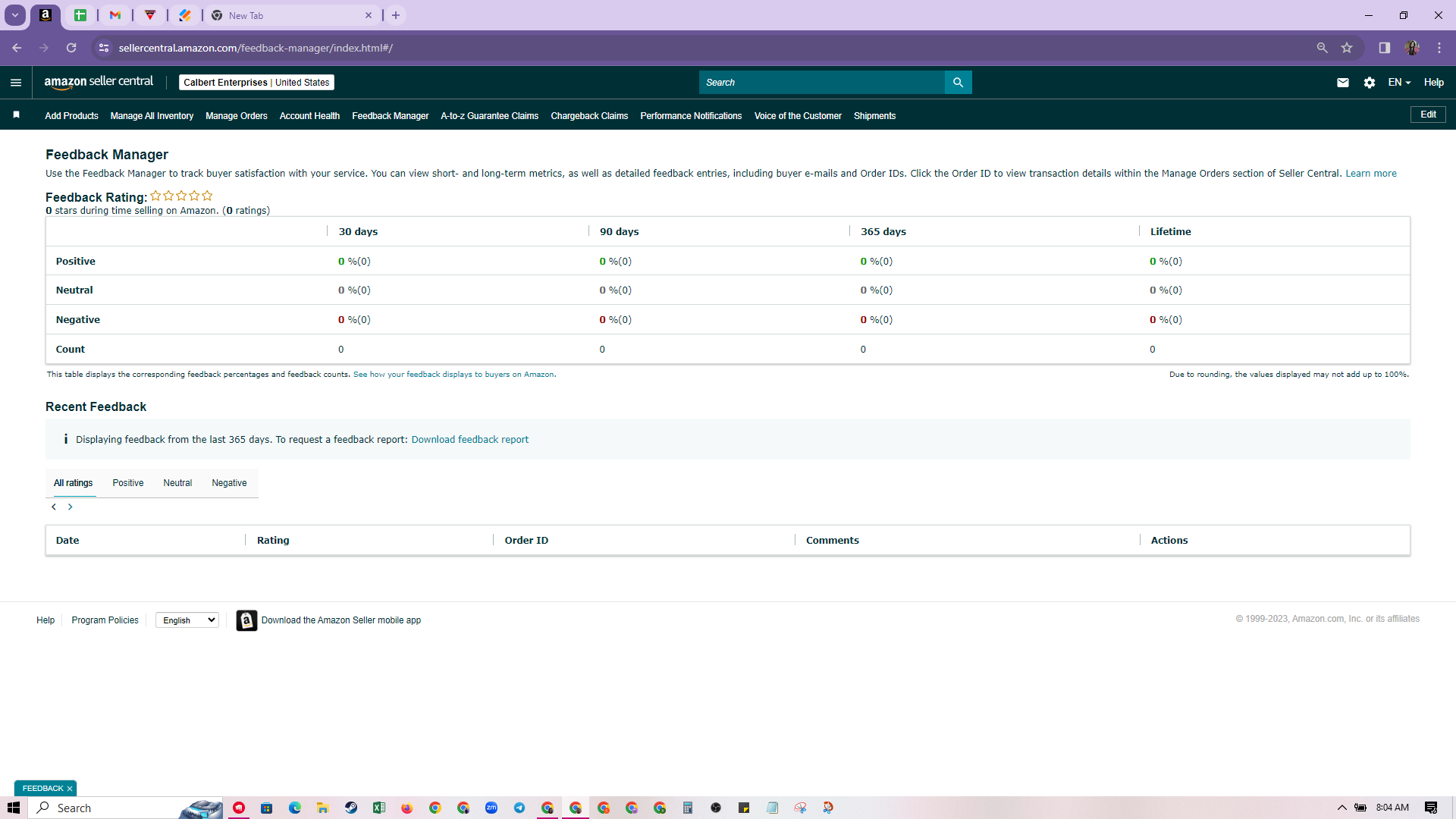Open how feedback displays to buyers link
The image size is (1456, 819).
(x=453, y=375)
